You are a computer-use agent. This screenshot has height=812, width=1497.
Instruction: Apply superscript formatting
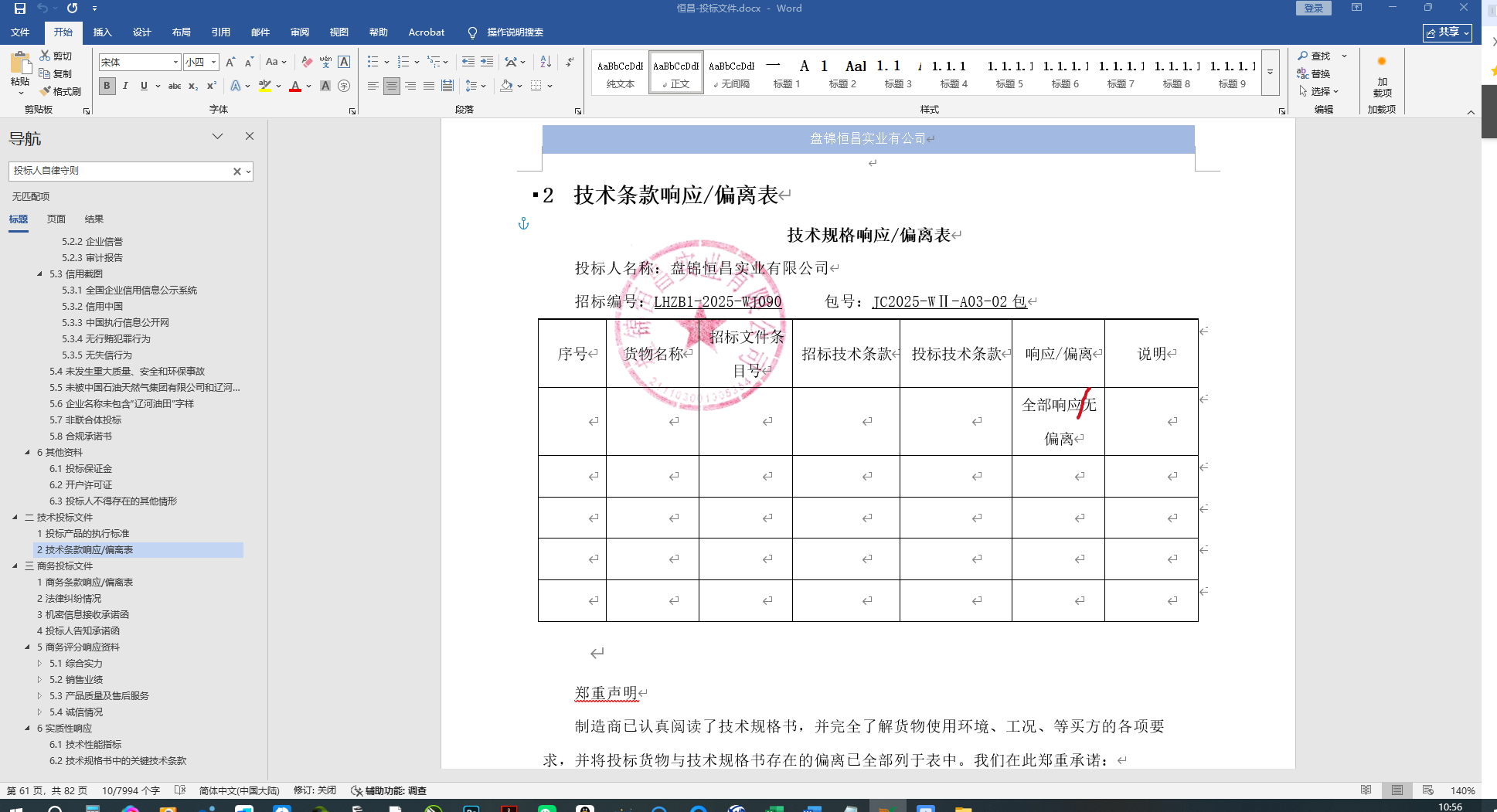click(x=212, y=86)
